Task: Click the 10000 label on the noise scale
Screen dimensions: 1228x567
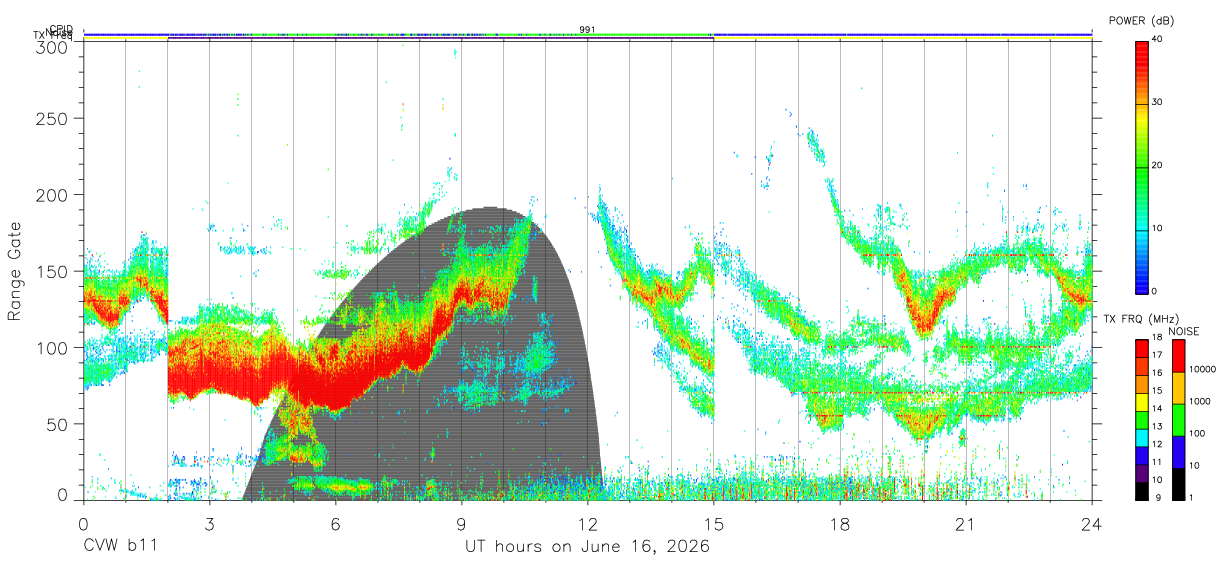Action: click(x=1201, y=370)
